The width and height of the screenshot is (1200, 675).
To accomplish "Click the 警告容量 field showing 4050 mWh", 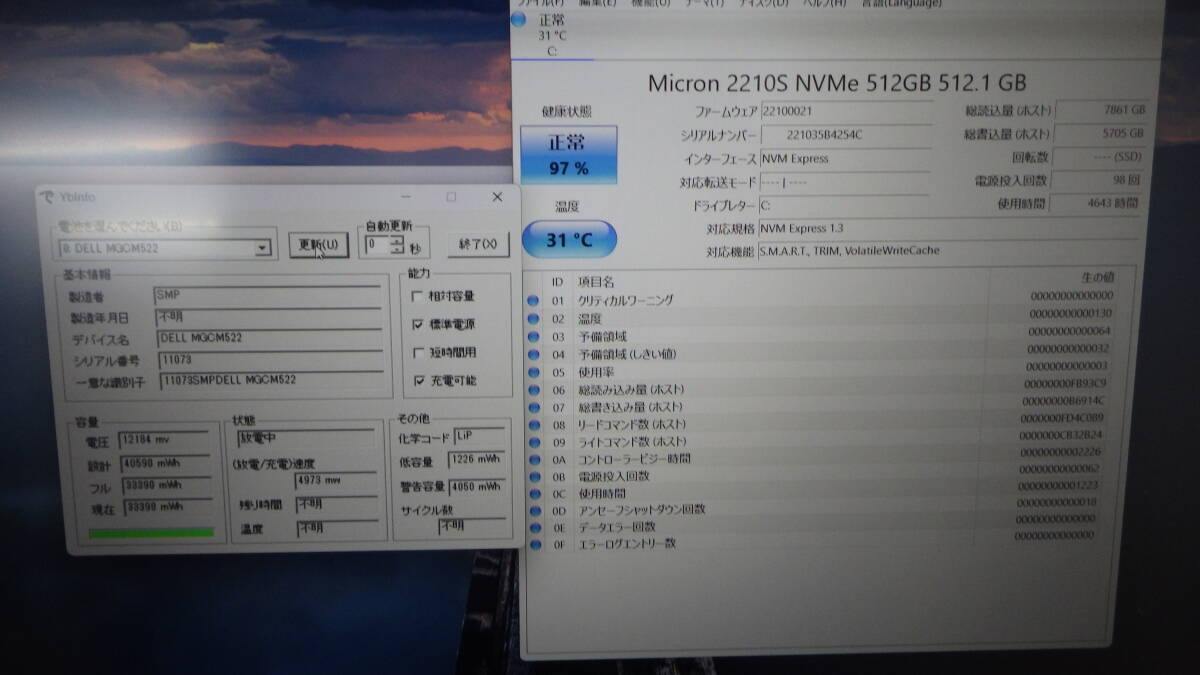I will coord(477,487).
